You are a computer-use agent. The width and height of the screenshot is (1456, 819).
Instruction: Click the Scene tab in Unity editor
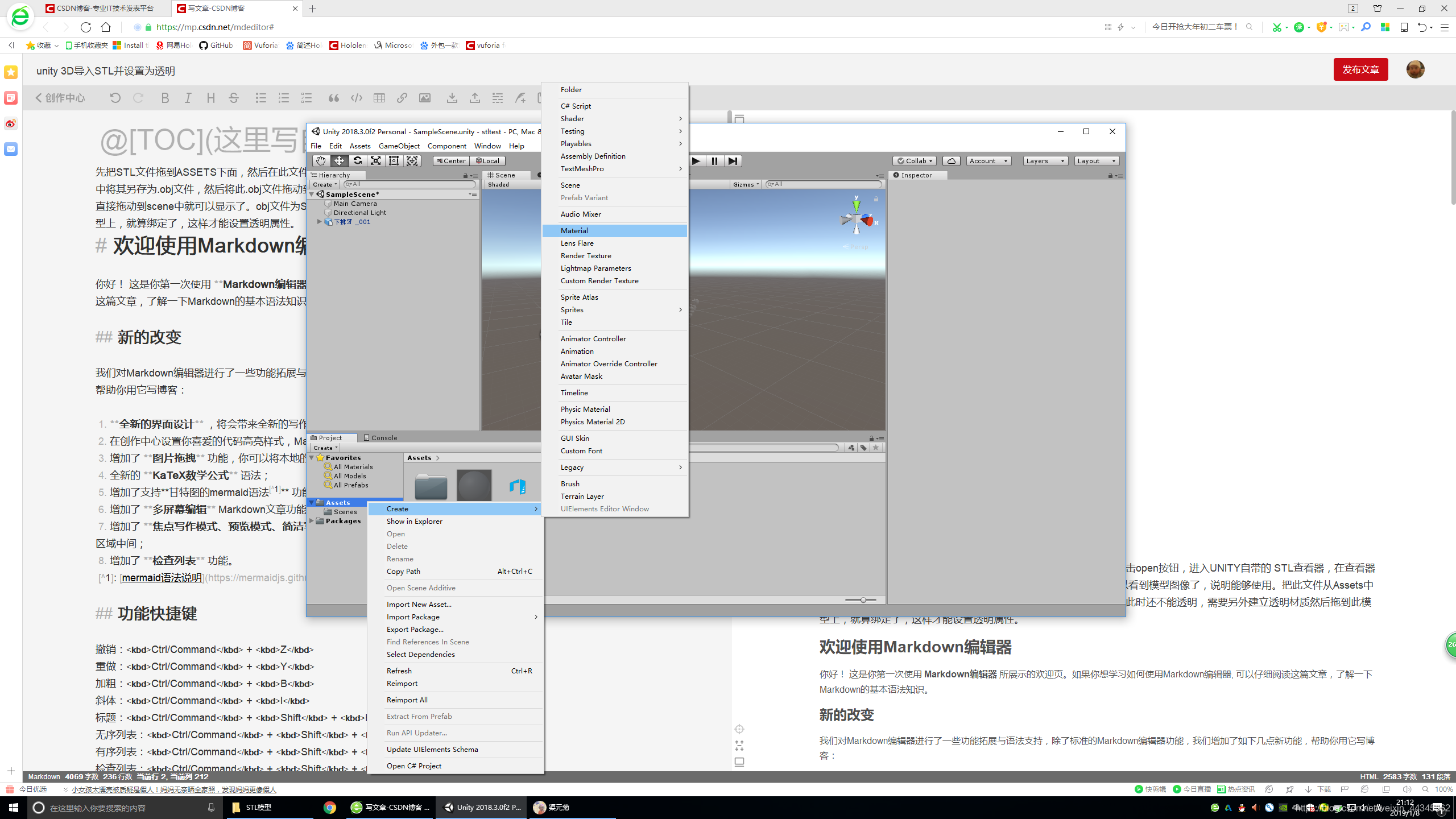tap(504, 174)
